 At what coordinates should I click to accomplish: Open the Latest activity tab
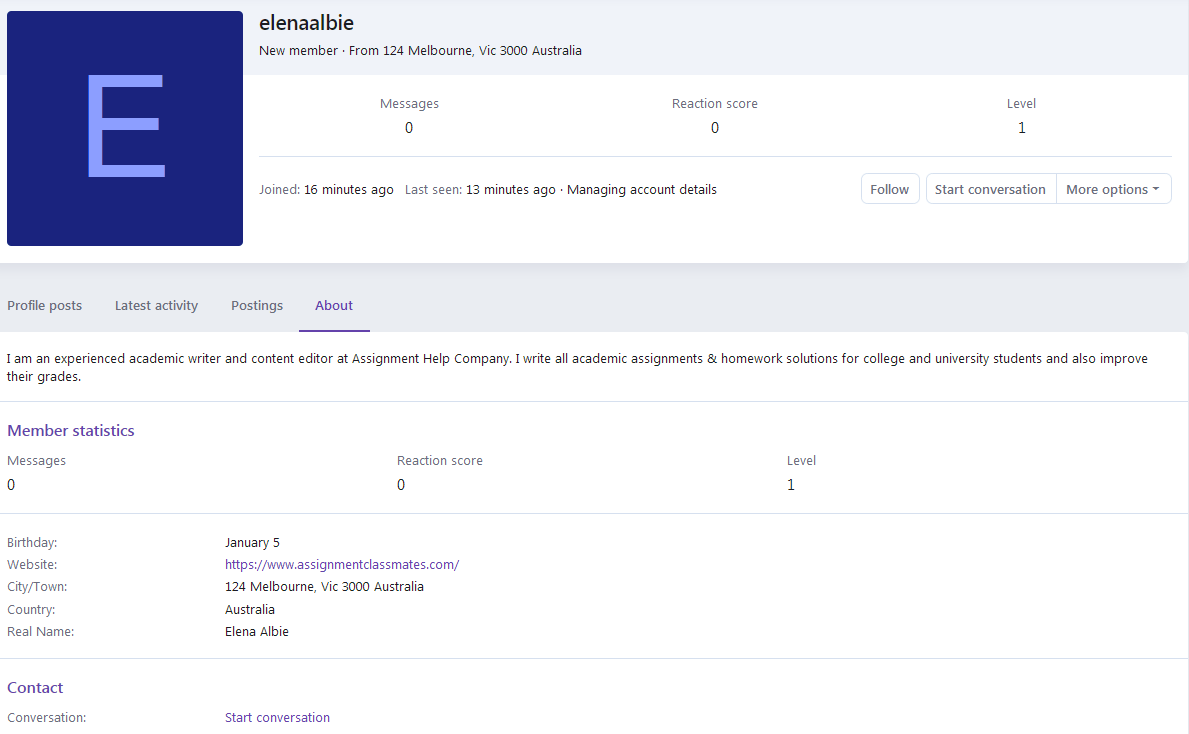(156, 306)
